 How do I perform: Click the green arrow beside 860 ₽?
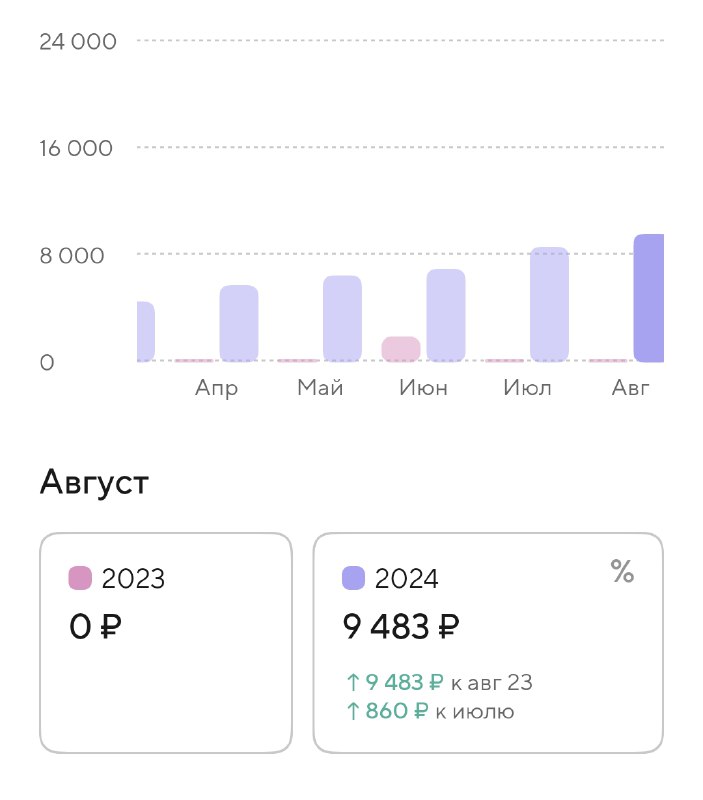(352, 711)
